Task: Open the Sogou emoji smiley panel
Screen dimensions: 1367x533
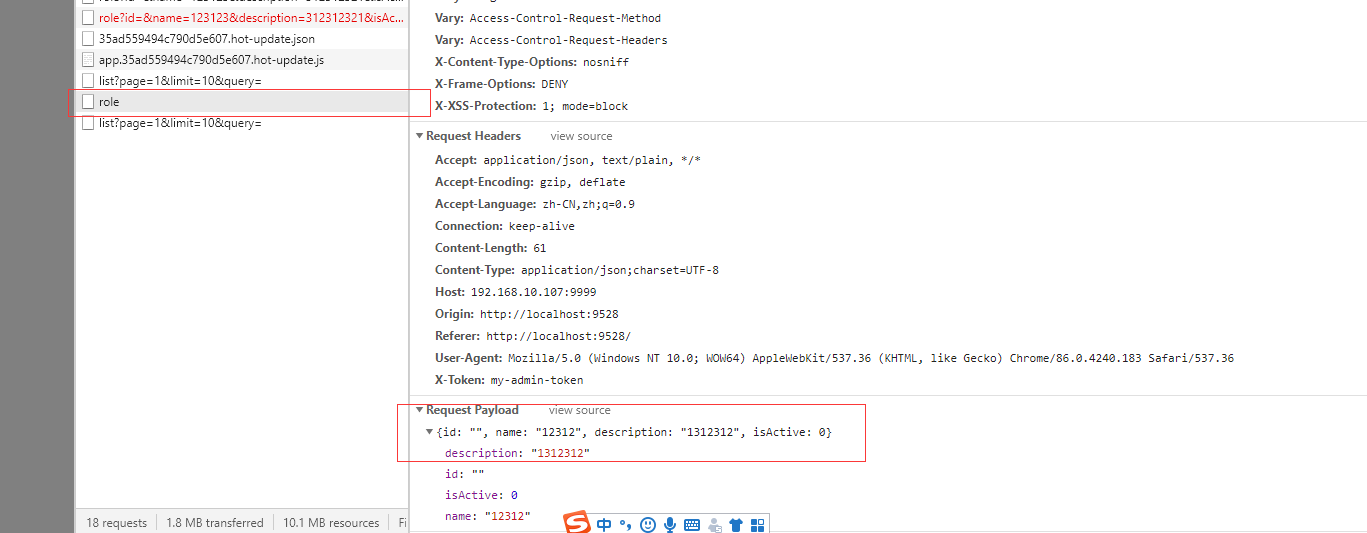Action: [x=648, y=524]
